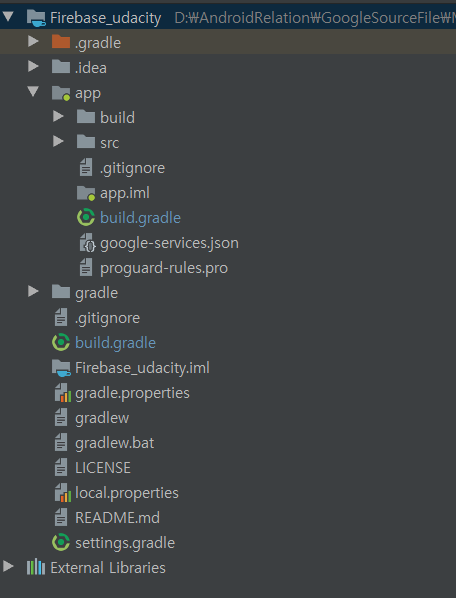456x598 pixels.
Task: Select .gitignore inside app module
Action: pos(132,169)
